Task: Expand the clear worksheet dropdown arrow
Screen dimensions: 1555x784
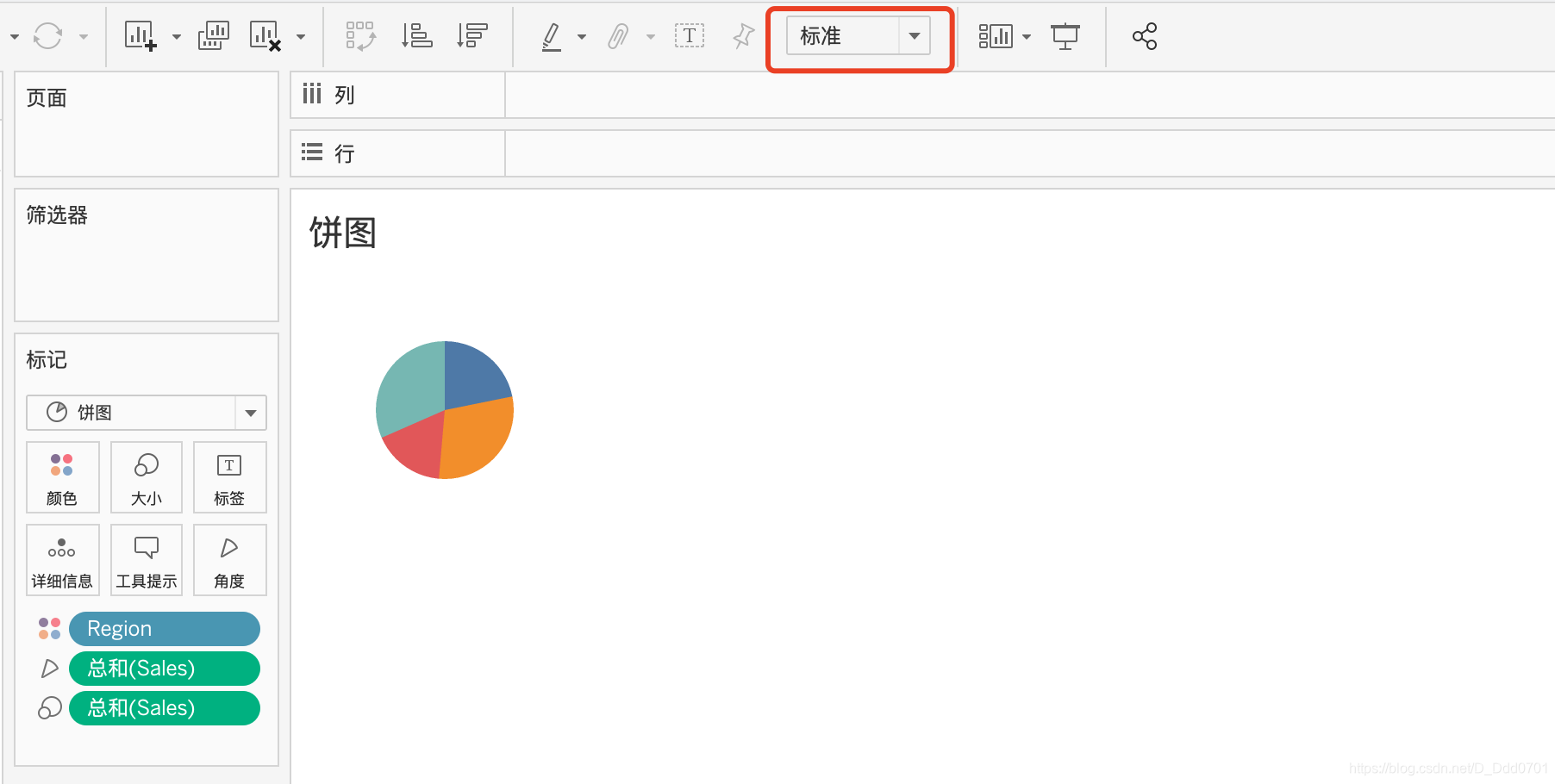Action: 301,37
